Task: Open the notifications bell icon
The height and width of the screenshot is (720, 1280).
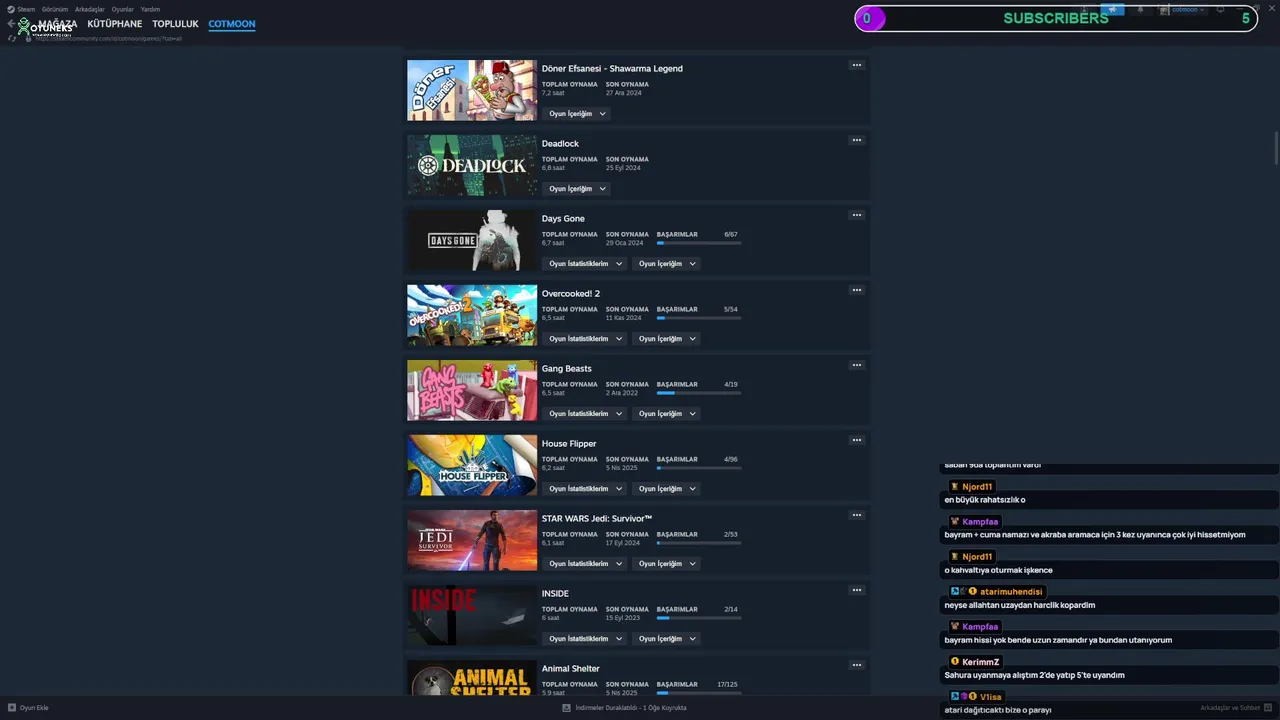Action: (1140, 9)
